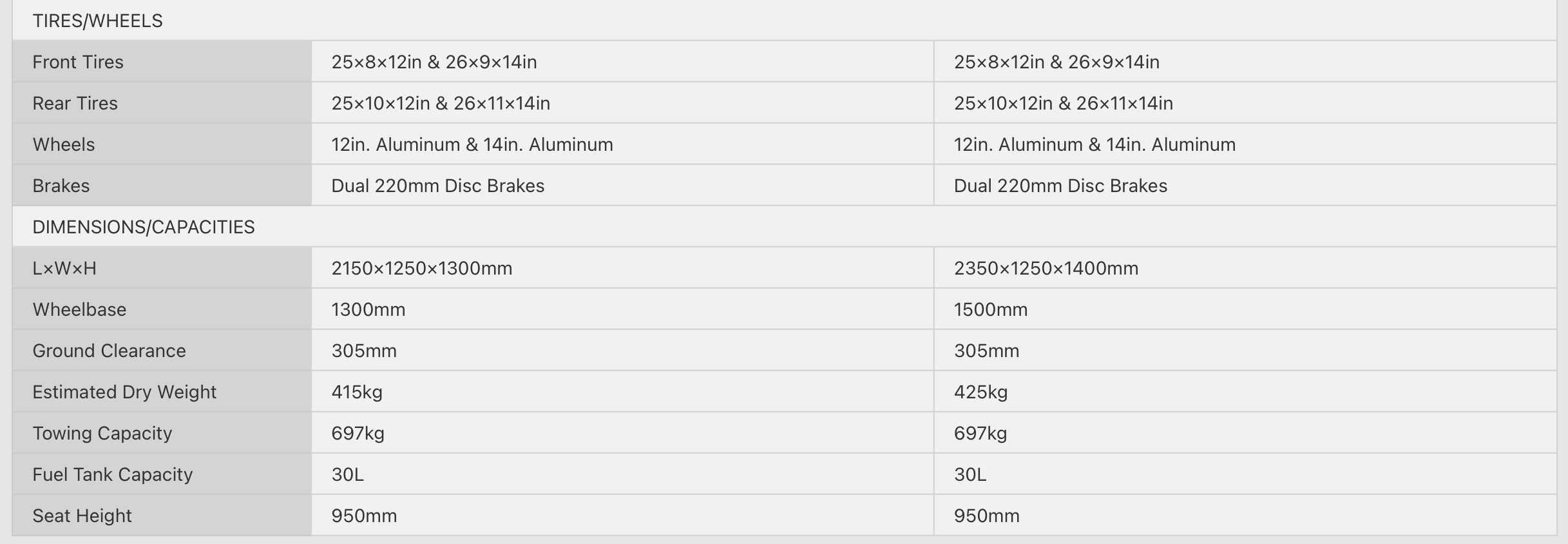Screen dimensions: 1568x544
Task: Select the 1300mm wheelbase value
Action: coord(368,309)
